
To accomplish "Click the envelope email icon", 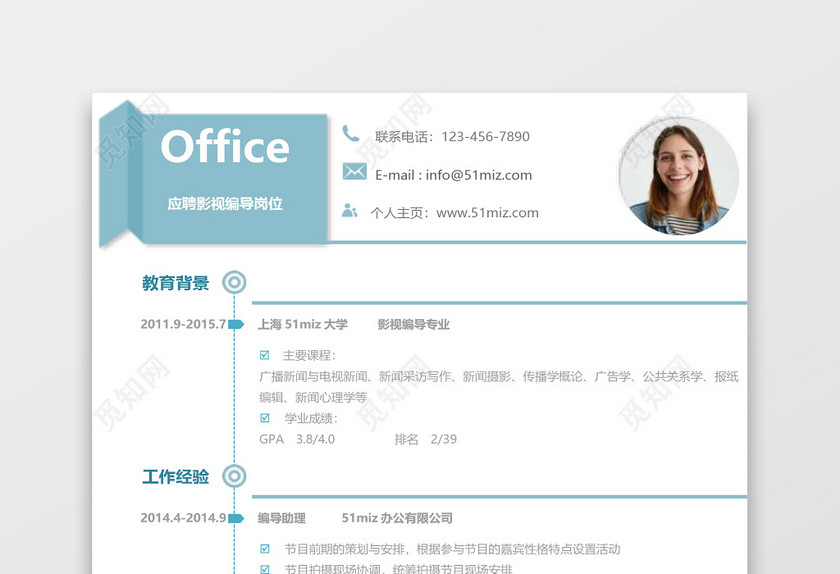I will pos(354,172).
